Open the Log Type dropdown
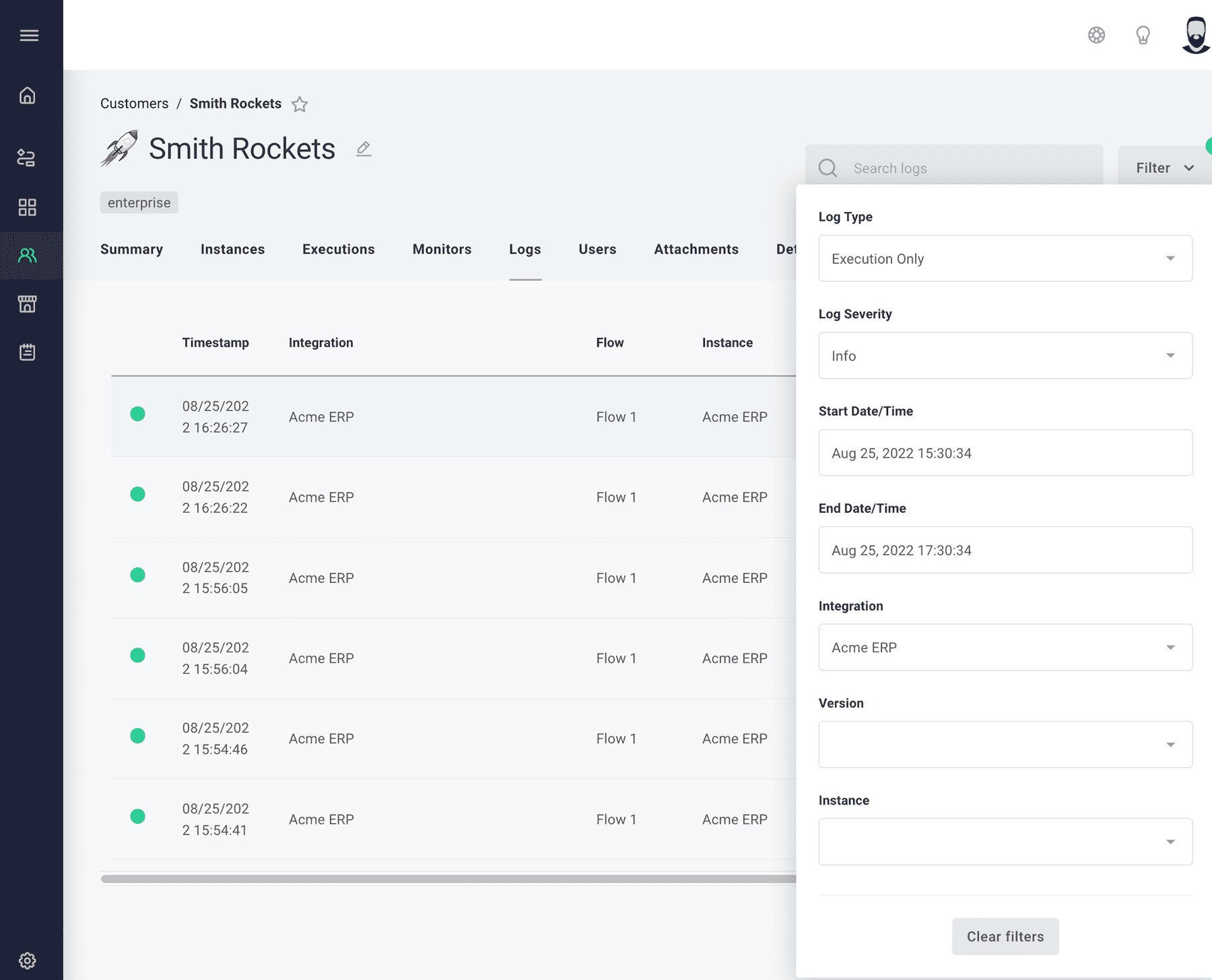Viewport: 1212px width, 980px height. click(1005, 258)
